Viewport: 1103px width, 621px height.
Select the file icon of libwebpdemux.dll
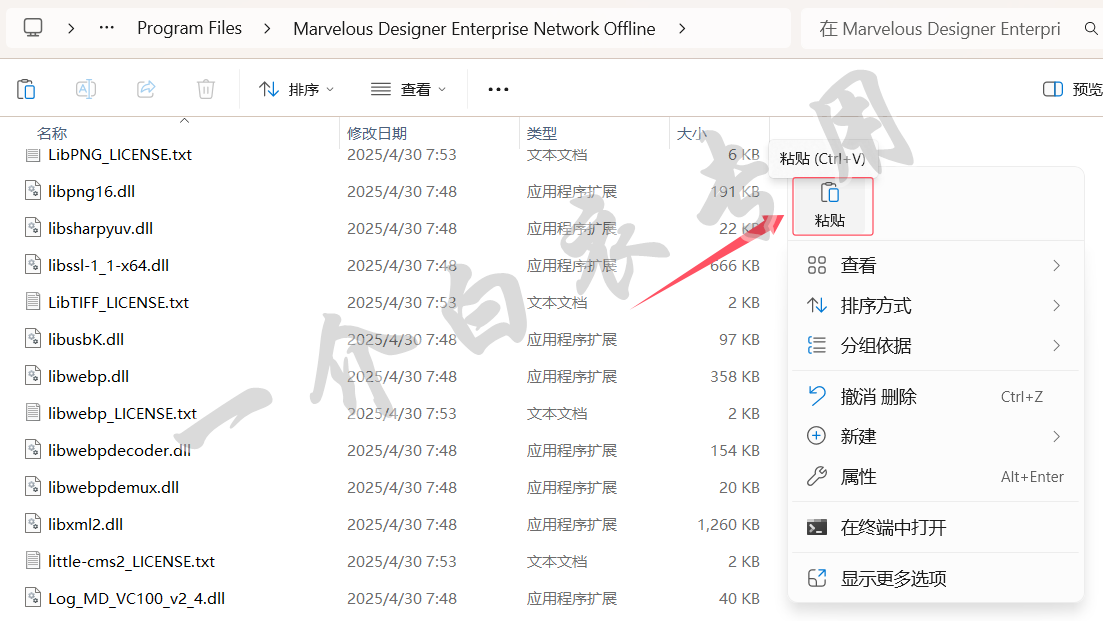(x=33, y=487)
